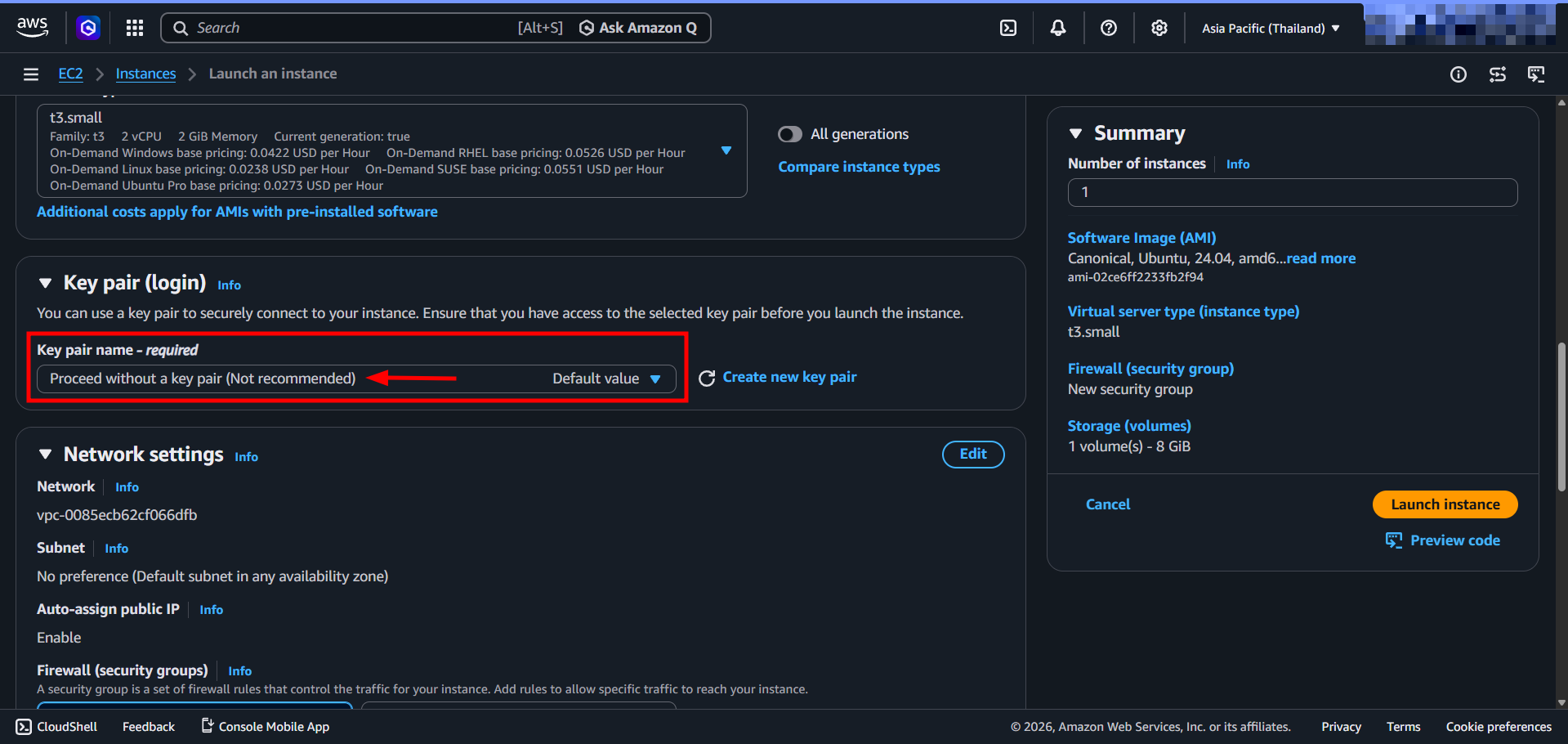Click Feedback in the footer
This screenshot has height=744, width=1568.
tap(149, 727)
